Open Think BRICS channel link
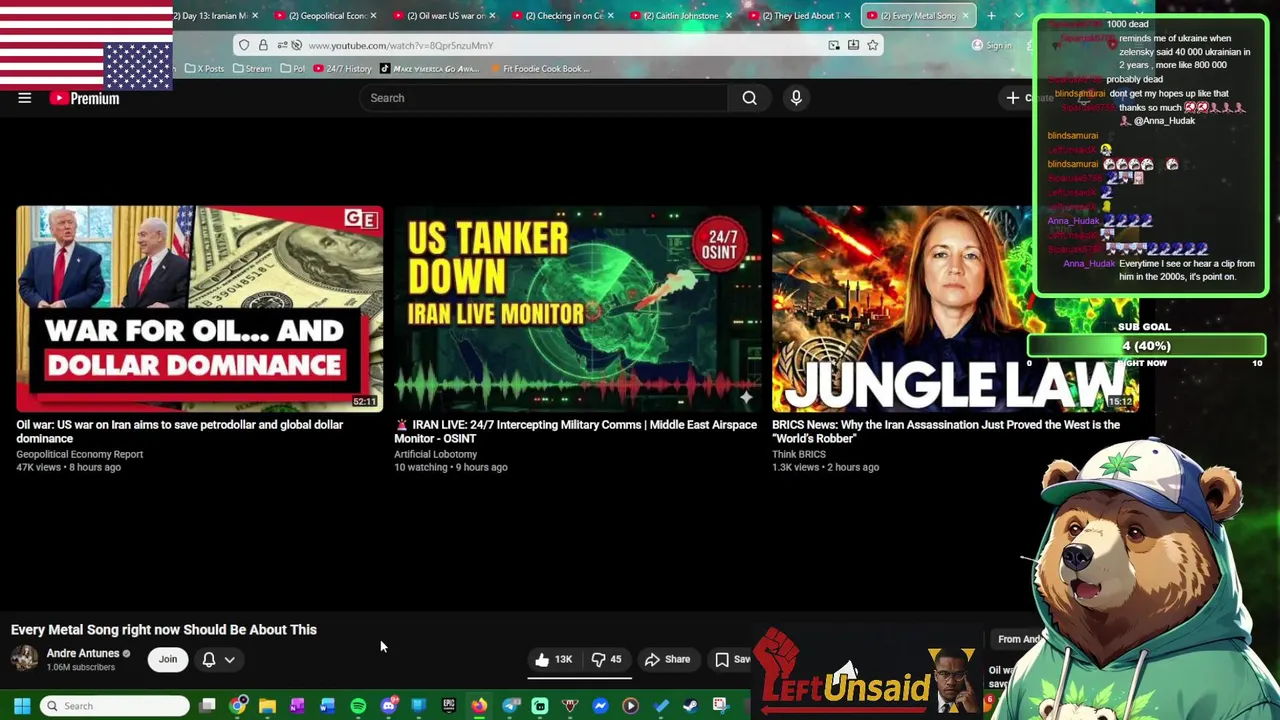The width and height of the screenshot is (1280, 720). pos(799,454)
